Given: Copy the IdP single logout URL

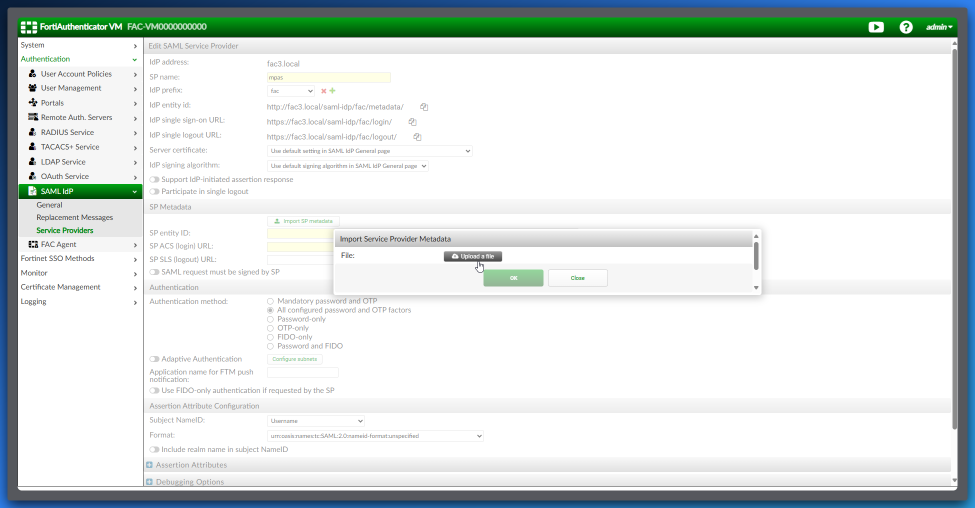Looking at the screenshot, I should (x=417, y=136).
